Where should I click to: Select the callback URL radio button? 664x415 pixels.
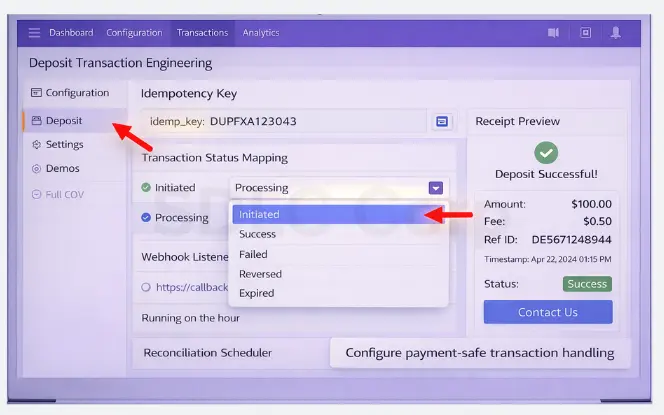tap(146, 287)
